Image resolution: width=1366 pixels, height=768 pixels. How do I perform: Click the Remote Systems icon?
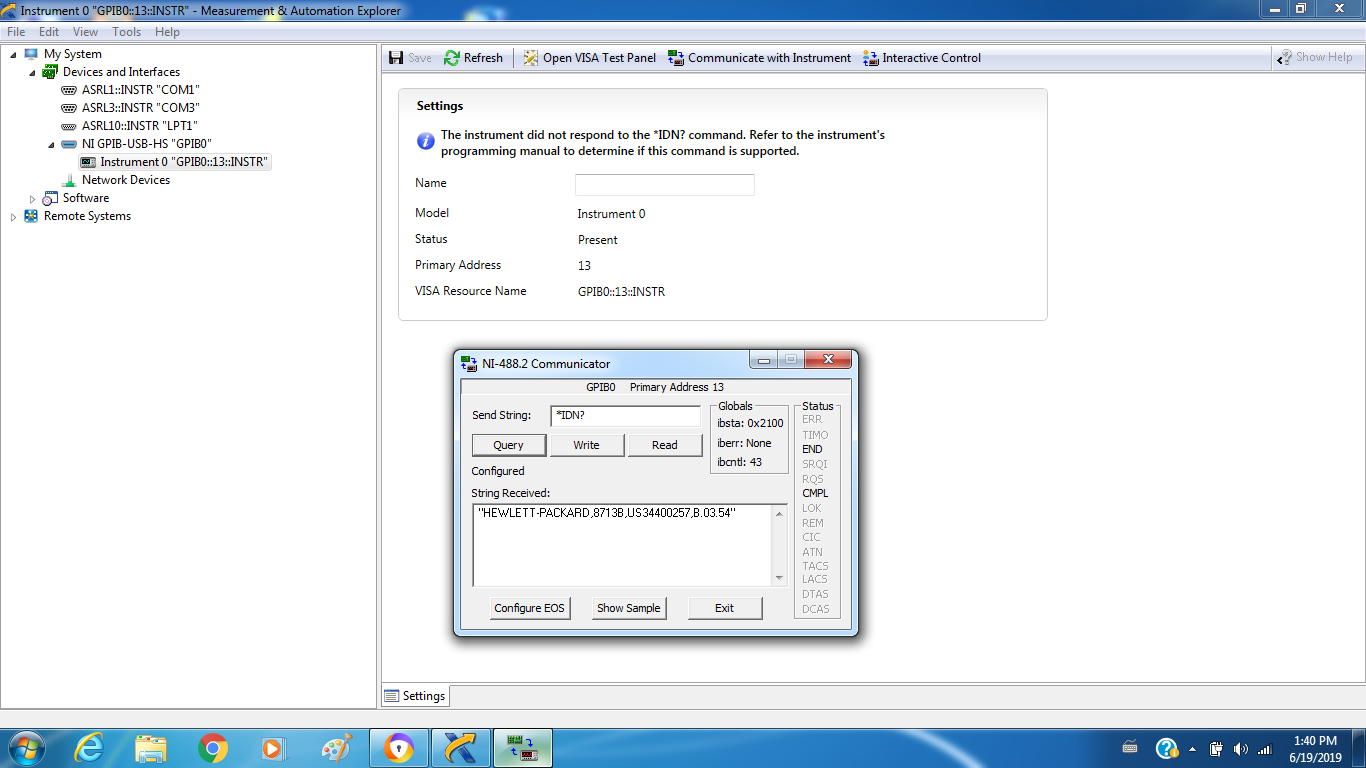click(31, 216)
